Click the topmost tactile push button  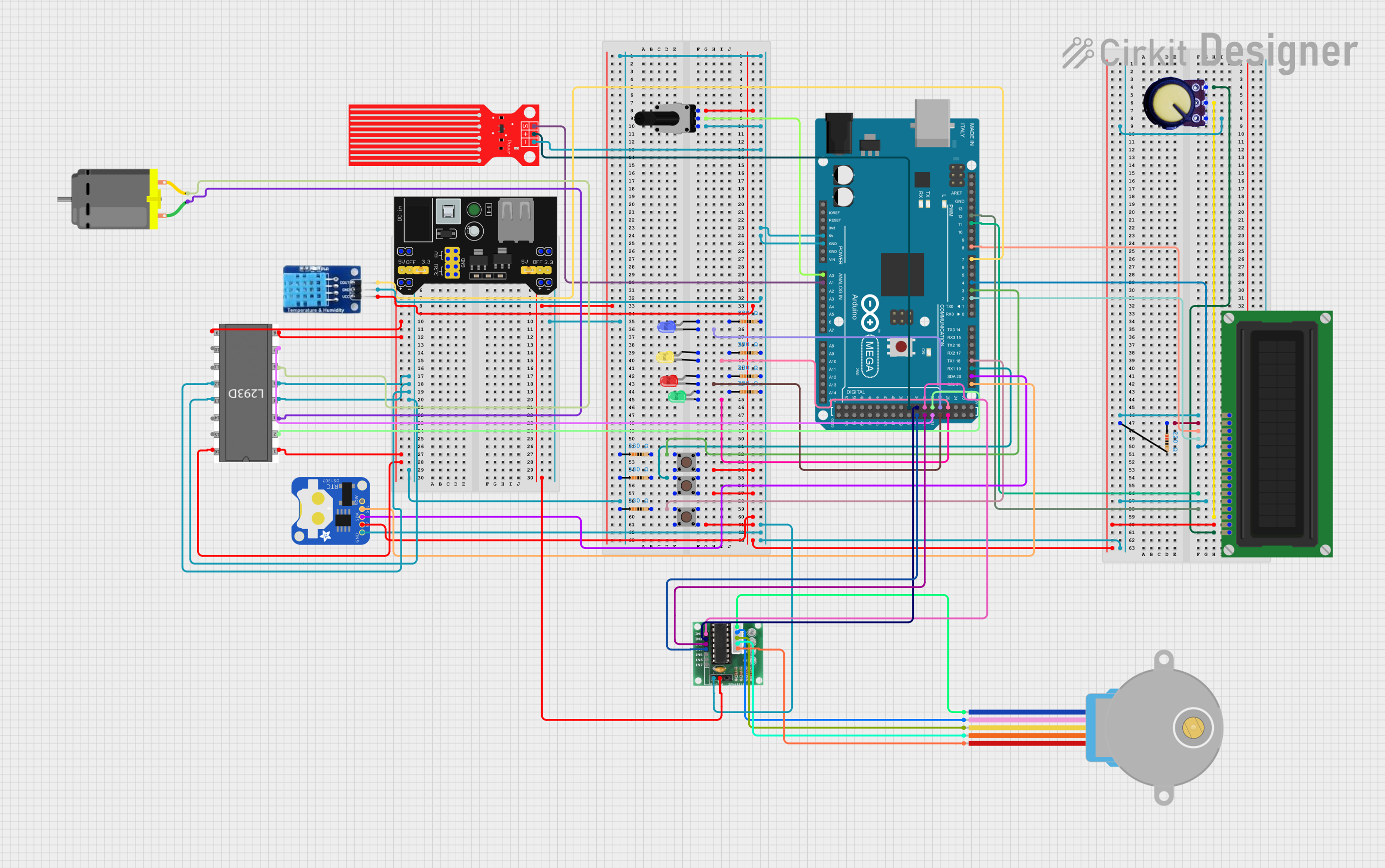(x=686, y=461)
